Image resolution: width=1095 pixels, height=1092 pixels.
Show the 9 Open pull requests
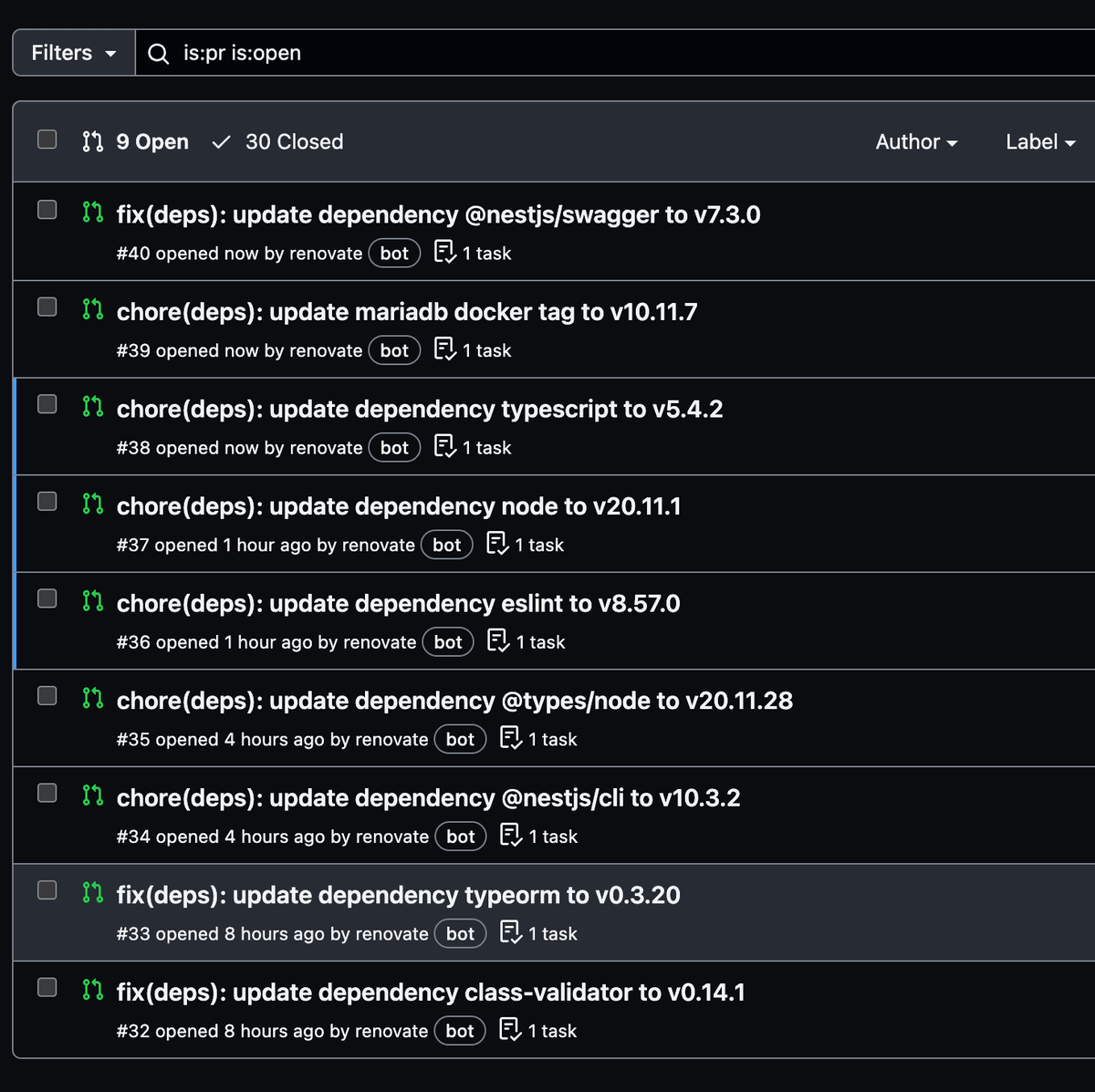136,142
